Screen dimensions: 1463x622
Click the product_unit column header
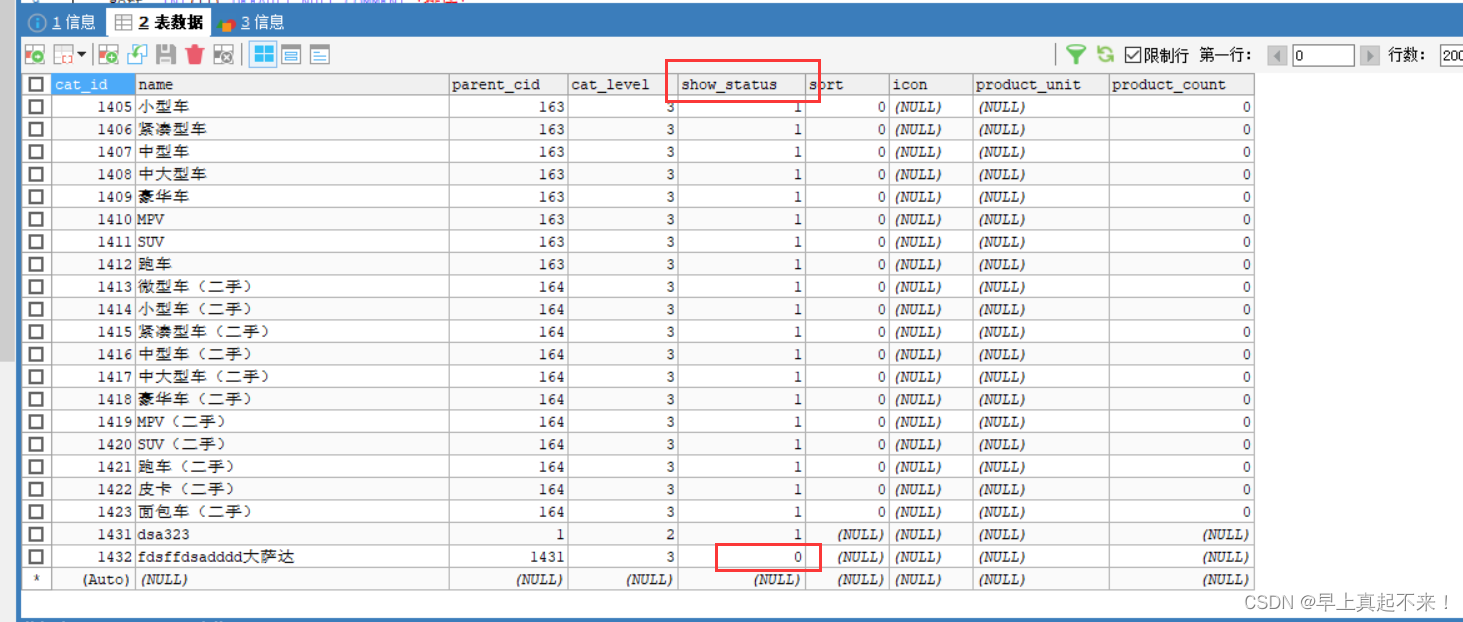(1040, 85)
